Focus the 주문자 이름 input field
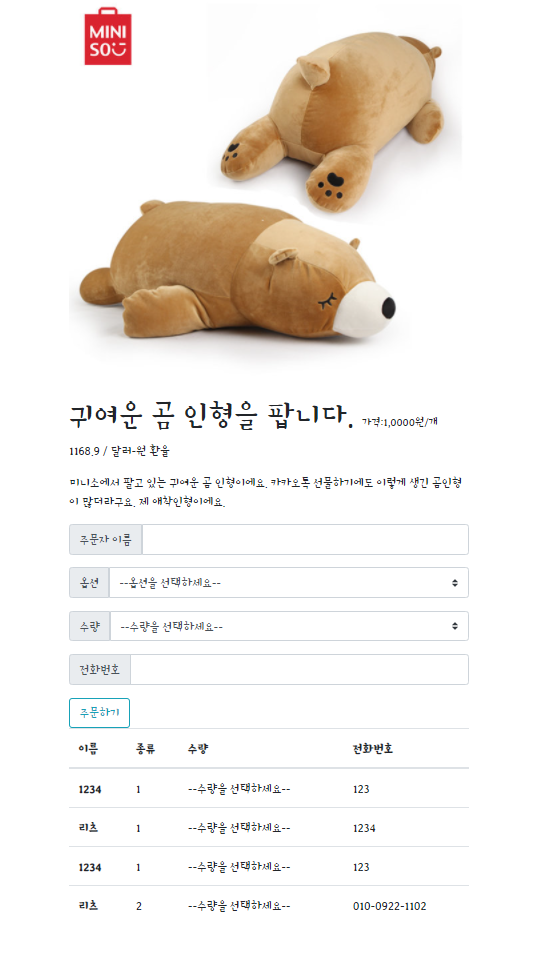534x954 pixels. point(305,540)
